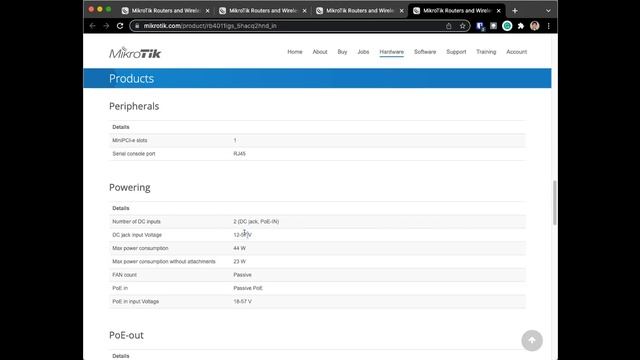Click the MikroTik logo
This screenshot has height=360, width=640.
pos(135,53)
